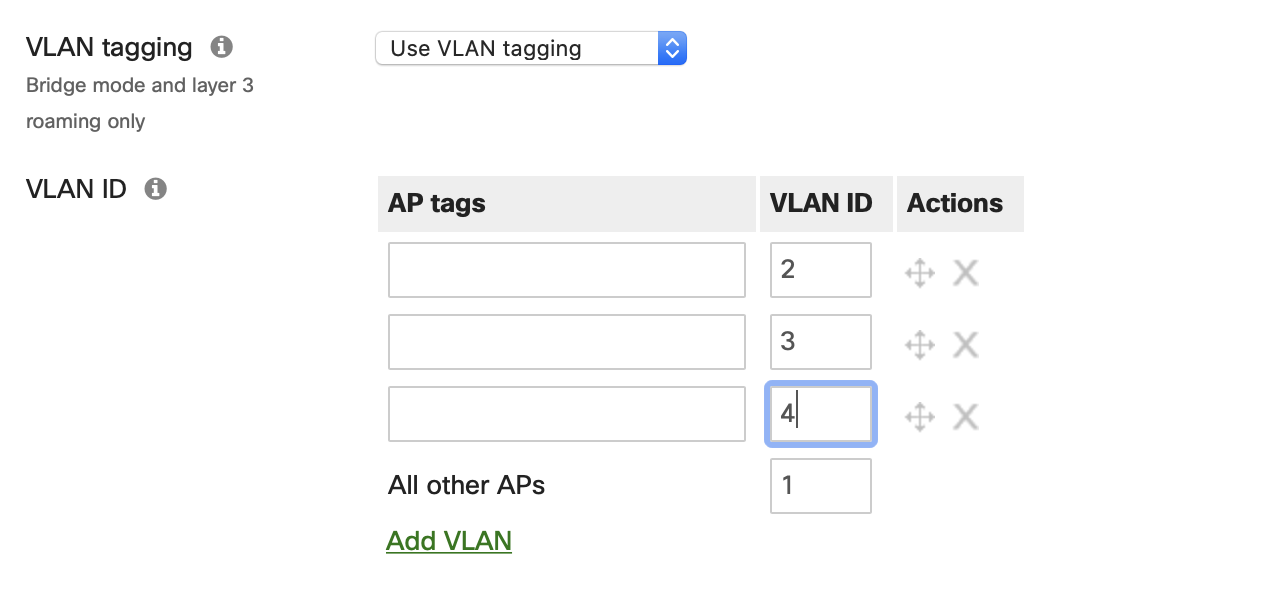Open the VLAN ID info tooltip
The image size is (1274, 596).
coord(155,188)
